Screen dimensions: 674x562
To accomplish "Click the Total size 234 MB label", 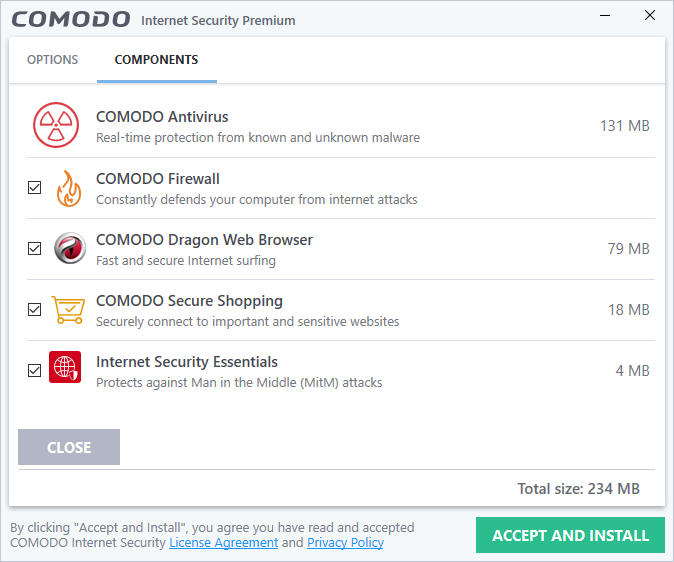I will pyautogui.click(x=579, y=489).
